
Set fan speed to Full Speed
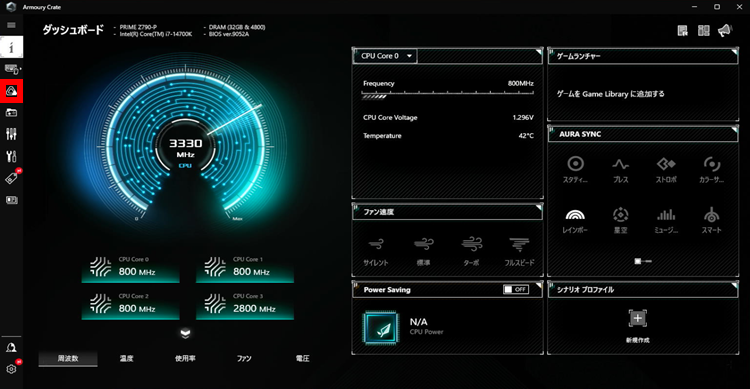[519, 251]
